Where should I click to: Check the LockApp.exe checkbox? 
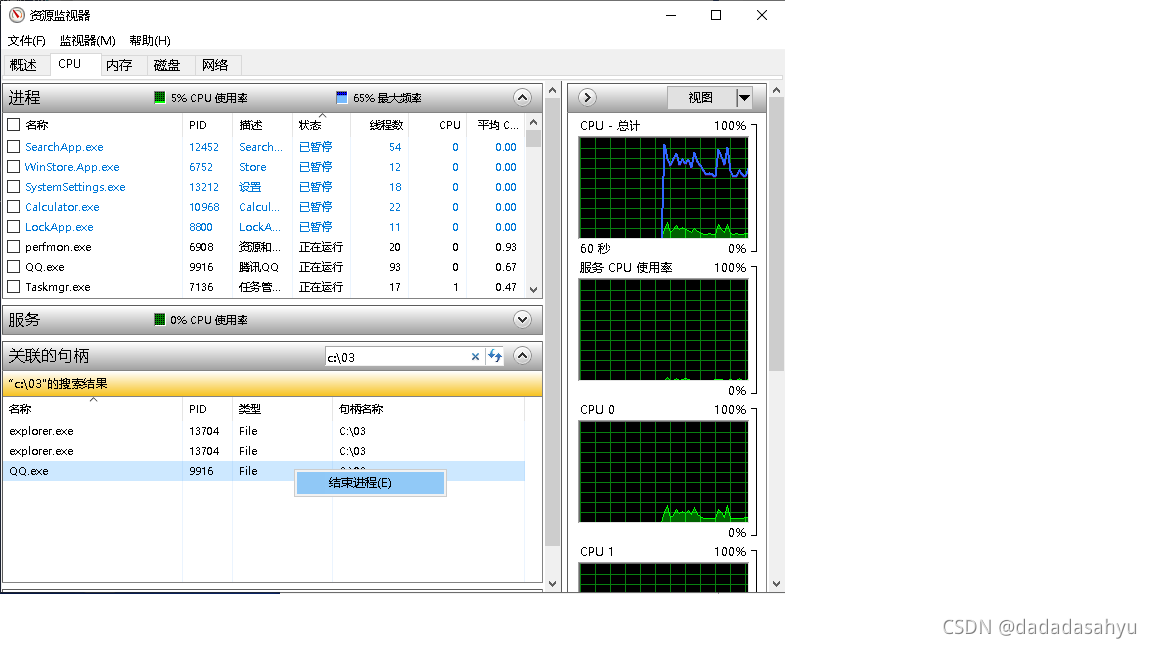[x=13, y=226]
